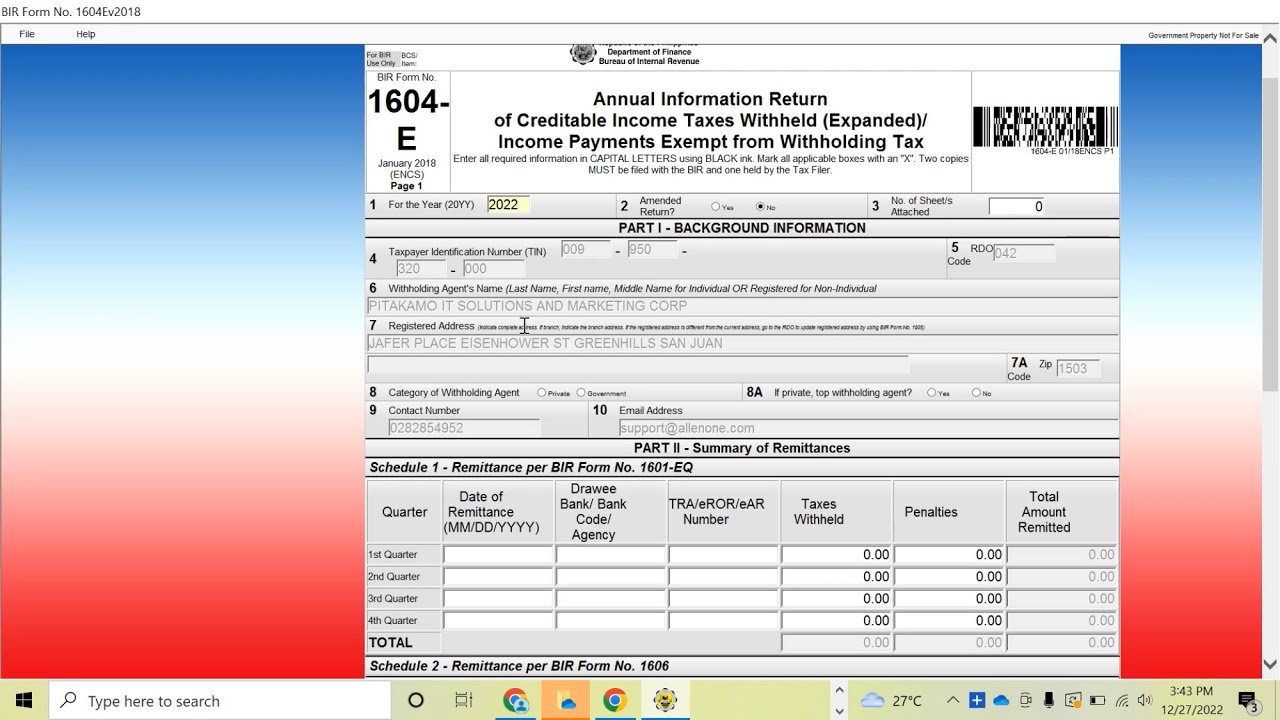
Task: Click the 'PART I - BACKGROUND INFORMATION' heading
Action: [742, 228]
